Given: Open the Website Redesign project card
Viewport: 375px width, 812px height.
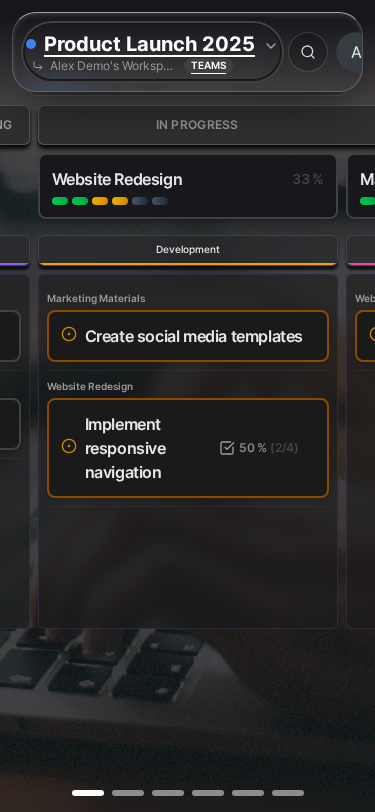Looking at the screenshot, I should click(188, 186).
